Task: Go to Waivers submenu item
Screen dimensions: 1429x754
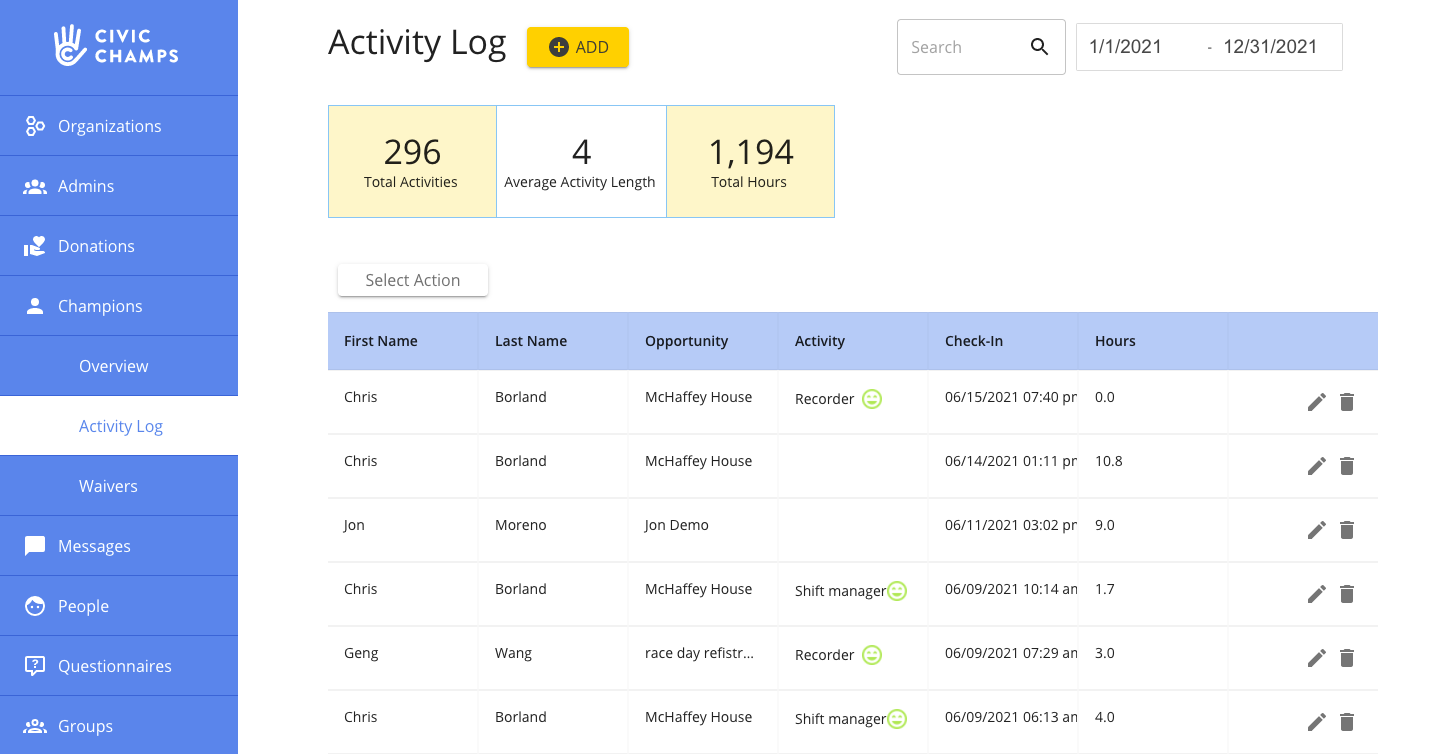Action: [108, 486]
